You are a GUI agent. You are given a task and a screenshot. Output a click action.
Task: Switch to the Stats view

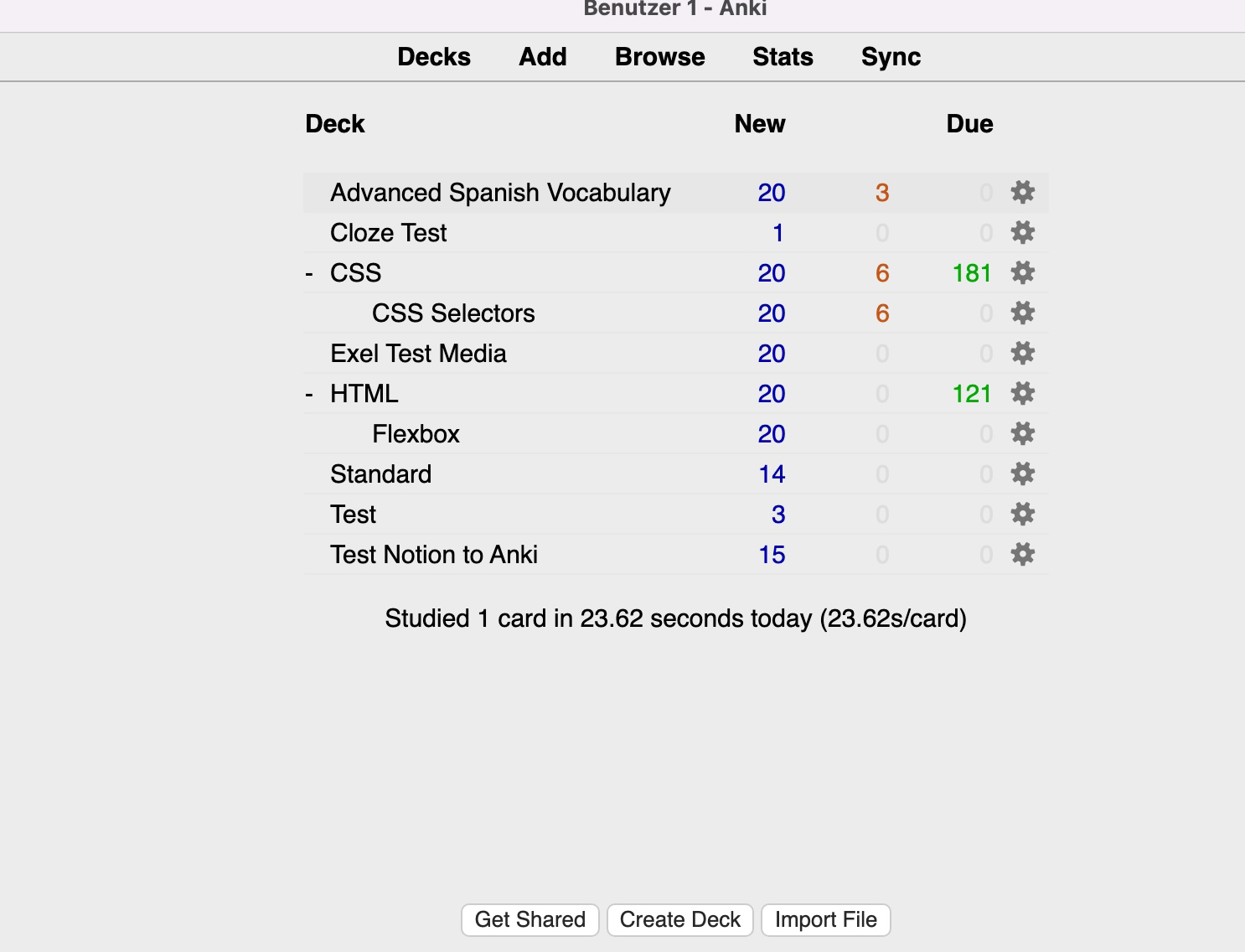tap(782, 56)
